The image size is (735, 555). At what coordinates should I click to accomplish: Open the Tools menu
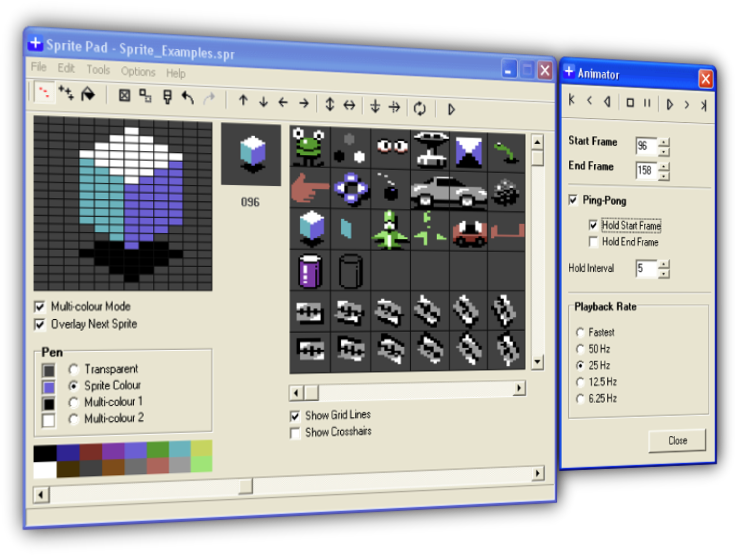point(98,70)
